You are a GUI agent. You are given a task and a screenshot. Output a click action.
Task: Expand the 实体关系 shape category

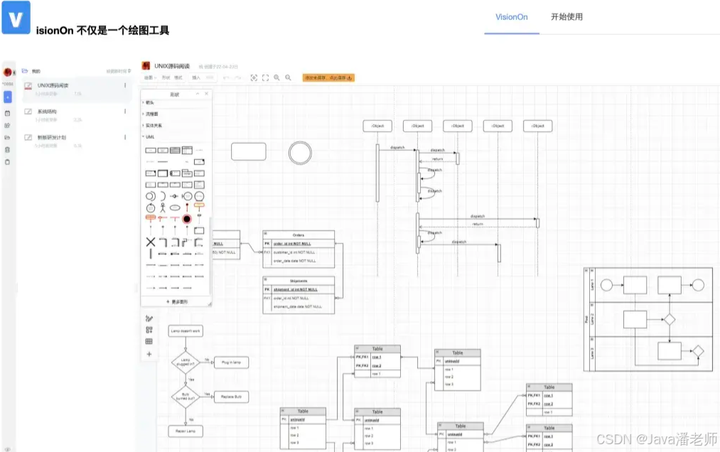(153, 125)
